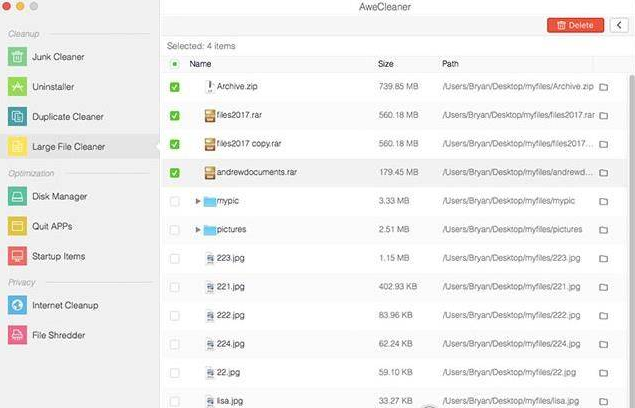Open Disk Manager icon

17,196
